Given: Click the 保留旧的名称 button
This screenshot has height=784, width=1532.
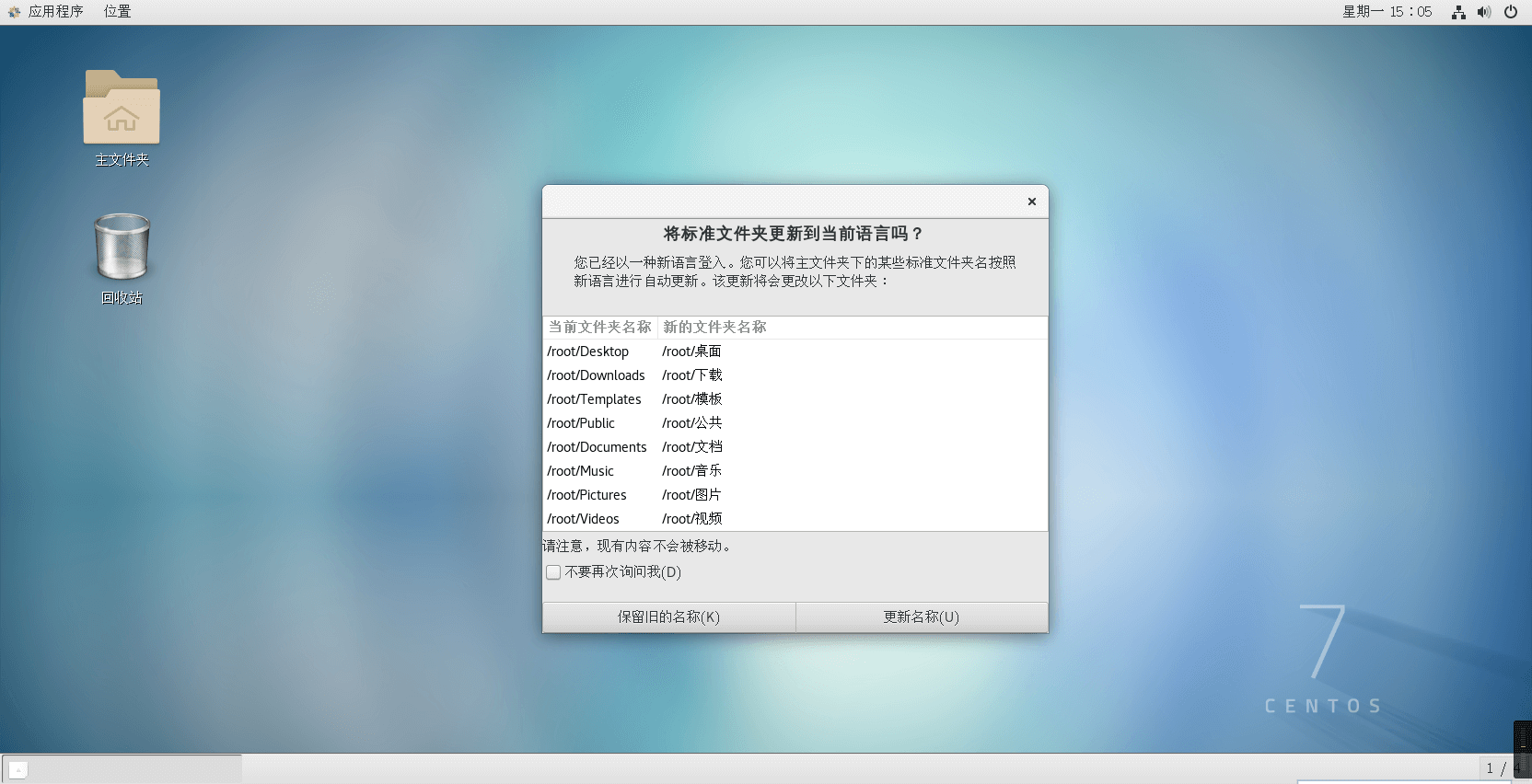Looking at the screenshot, I should pyautogui.click(x=668, y=617).
